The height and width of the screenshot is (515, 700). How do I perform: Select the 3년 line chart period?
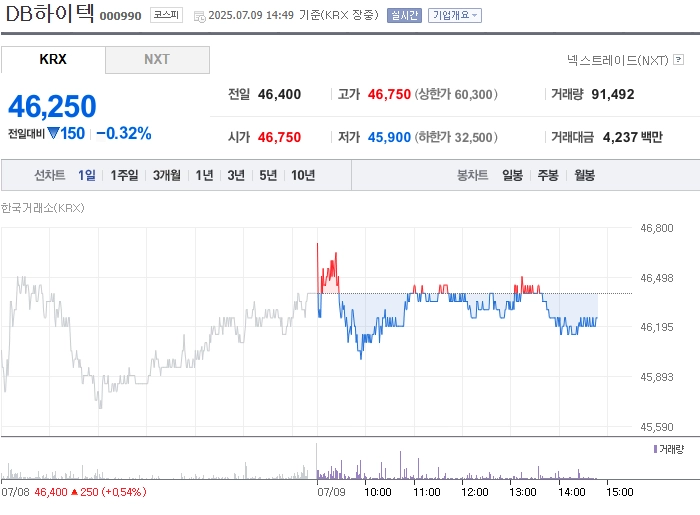pyautogui.click(x=236, y=175)
